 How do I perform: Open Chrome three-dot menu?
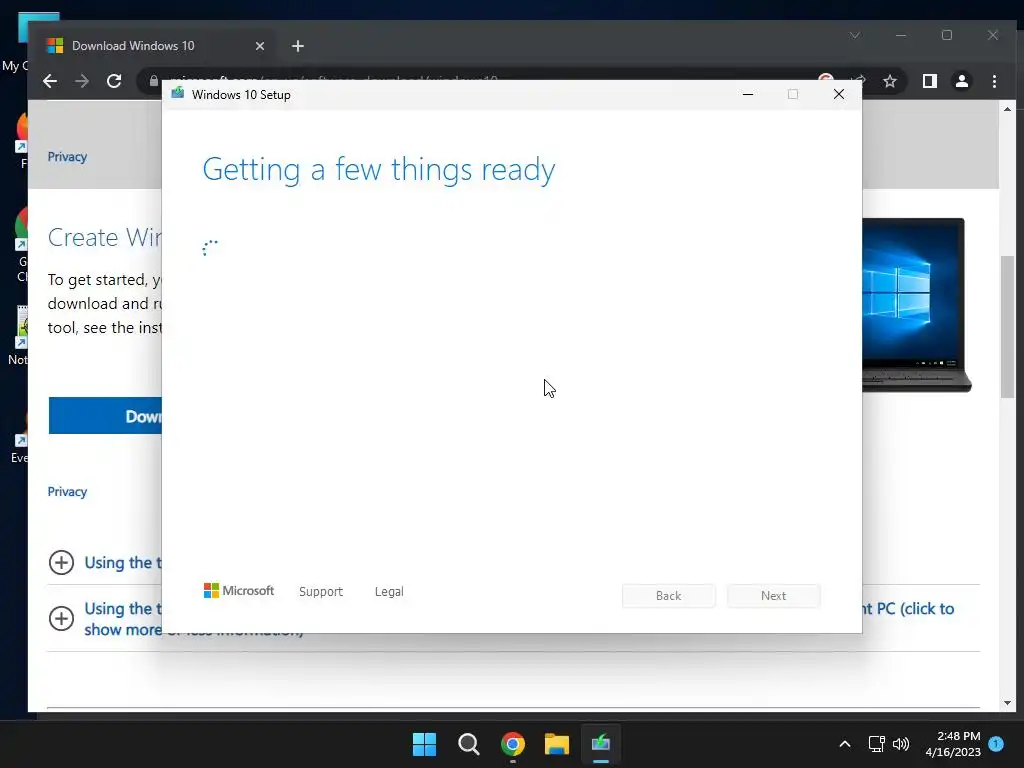(x=994, y=81)
